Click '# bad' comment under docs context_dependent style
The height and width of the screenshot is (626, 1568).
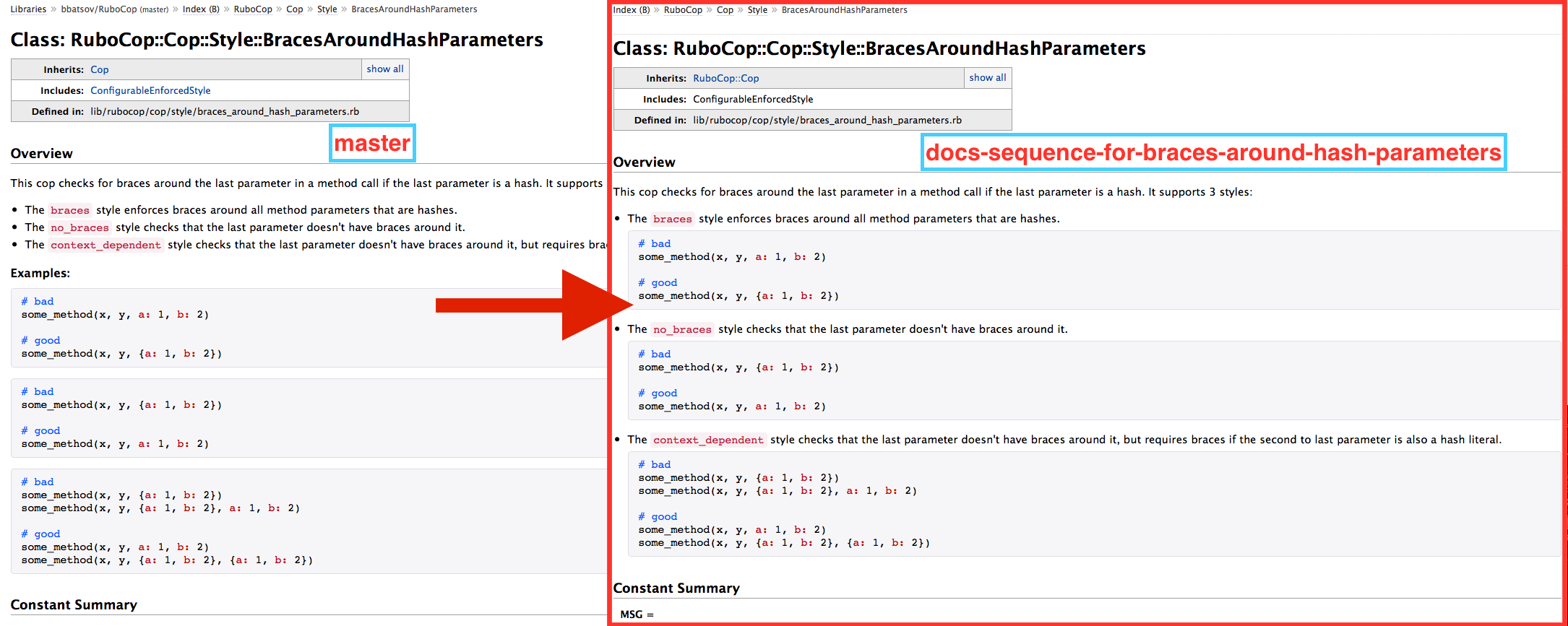pos(655,465)
